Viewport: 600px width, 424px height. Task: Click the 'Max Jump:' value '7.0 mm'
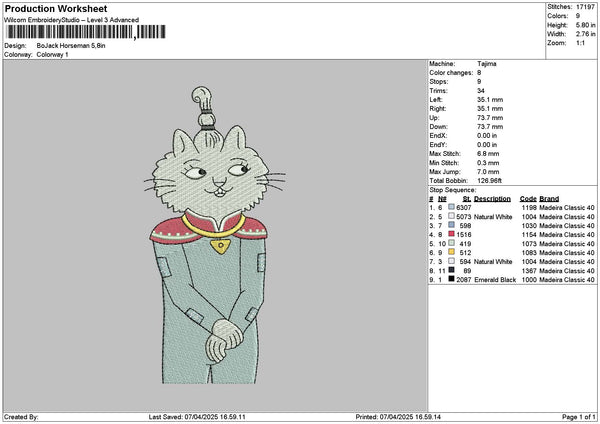coord(488,172)
